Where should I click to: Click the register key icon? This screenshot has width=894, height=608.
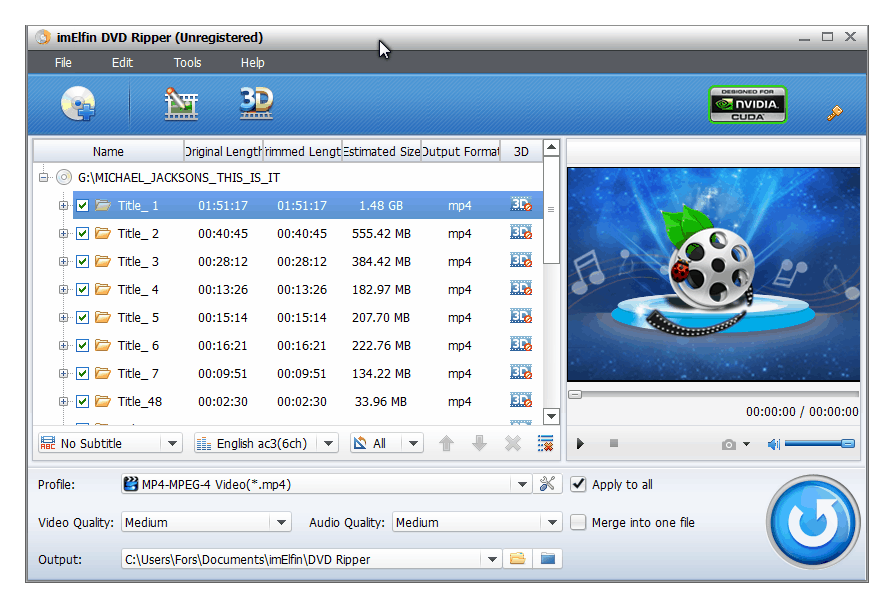click(835, 112)
